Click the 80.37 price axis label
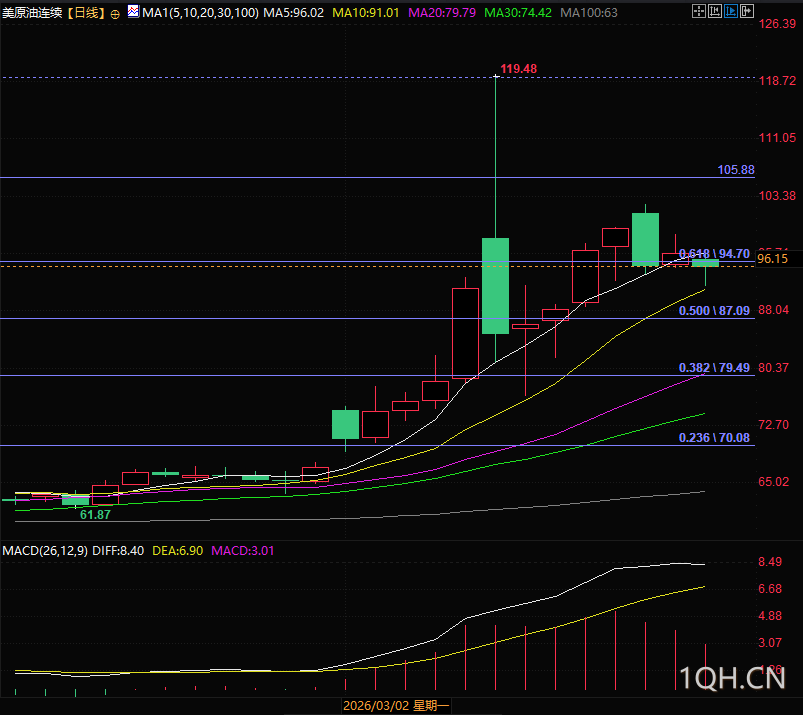The height and width of the screenshot is (715, 803). click(x=773, y=367)
